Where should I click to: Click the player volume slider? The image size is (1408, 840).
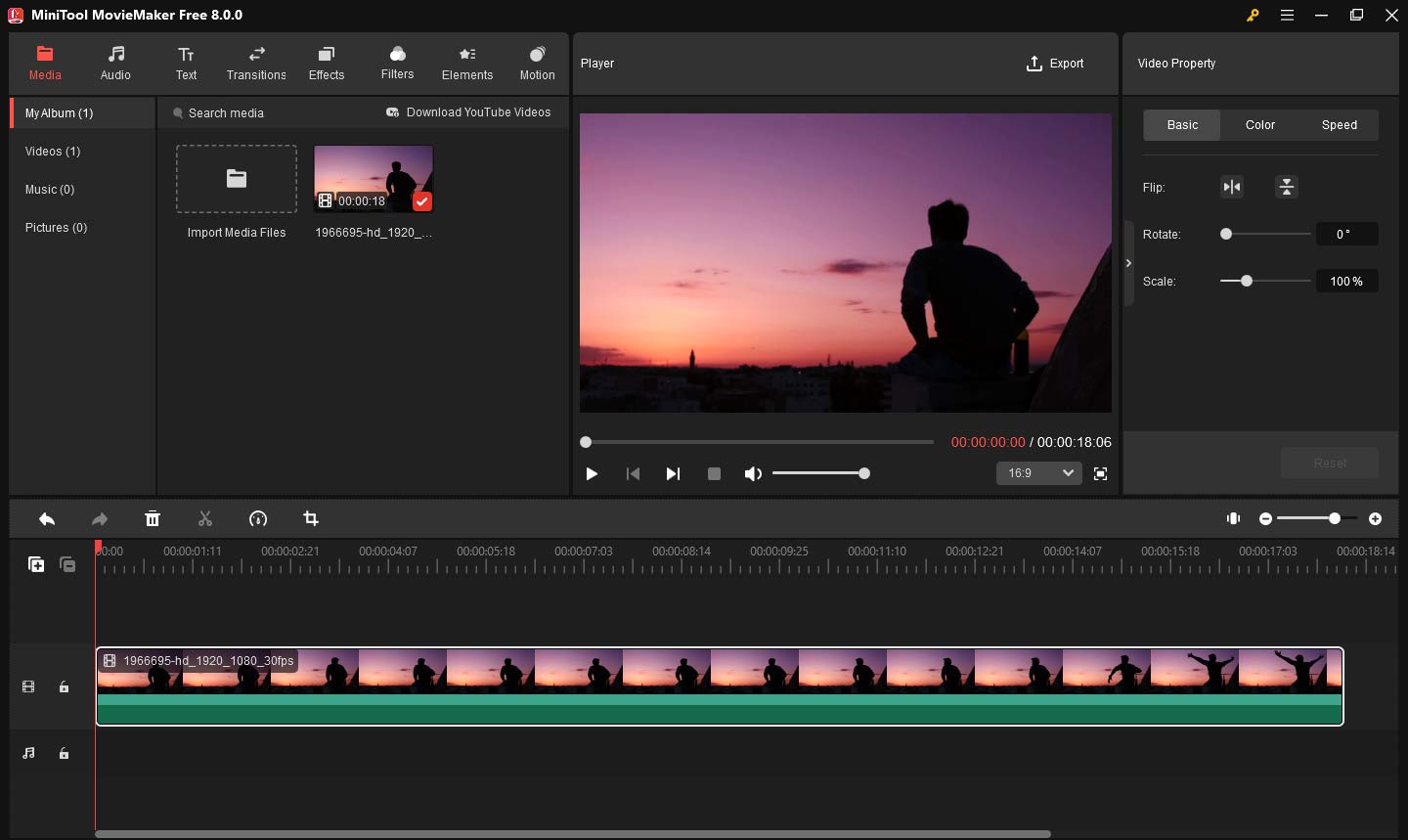click(x=821, y=473)
